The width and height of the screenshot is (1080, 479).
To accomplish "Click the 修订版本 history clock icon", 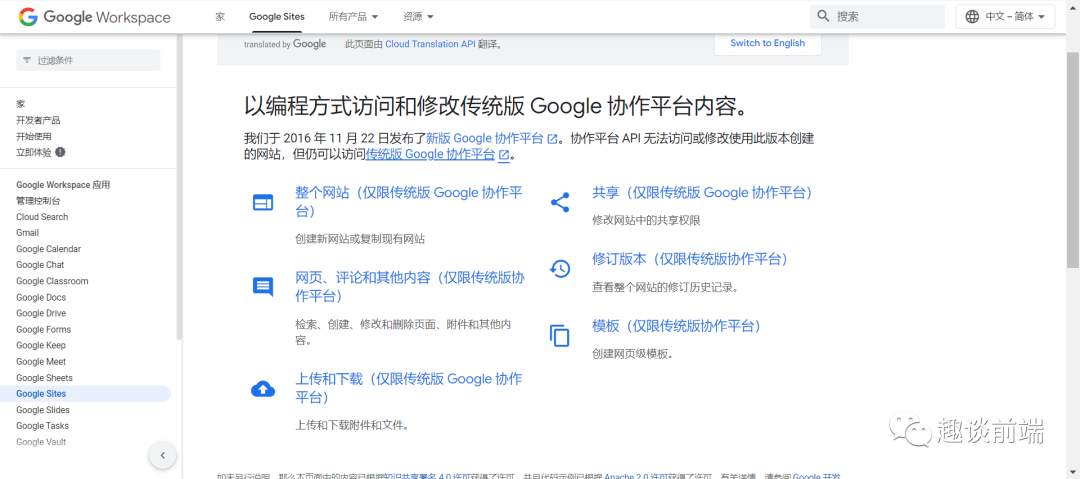I will 560,269.
